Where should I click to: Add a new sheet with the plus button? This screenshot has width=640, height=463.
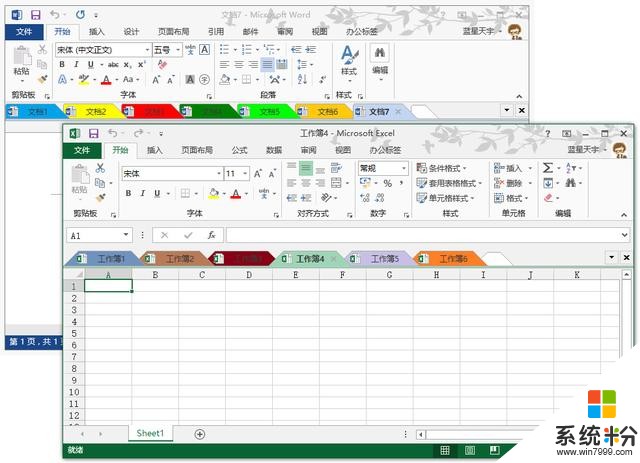(x=200, y=434)
